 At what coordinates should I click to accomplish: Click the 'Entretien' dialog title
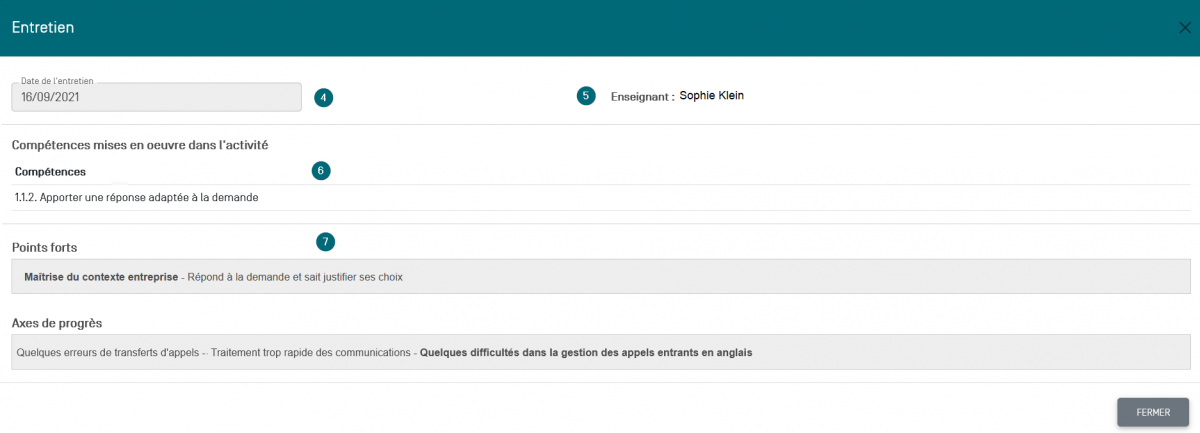coord(43,28)
